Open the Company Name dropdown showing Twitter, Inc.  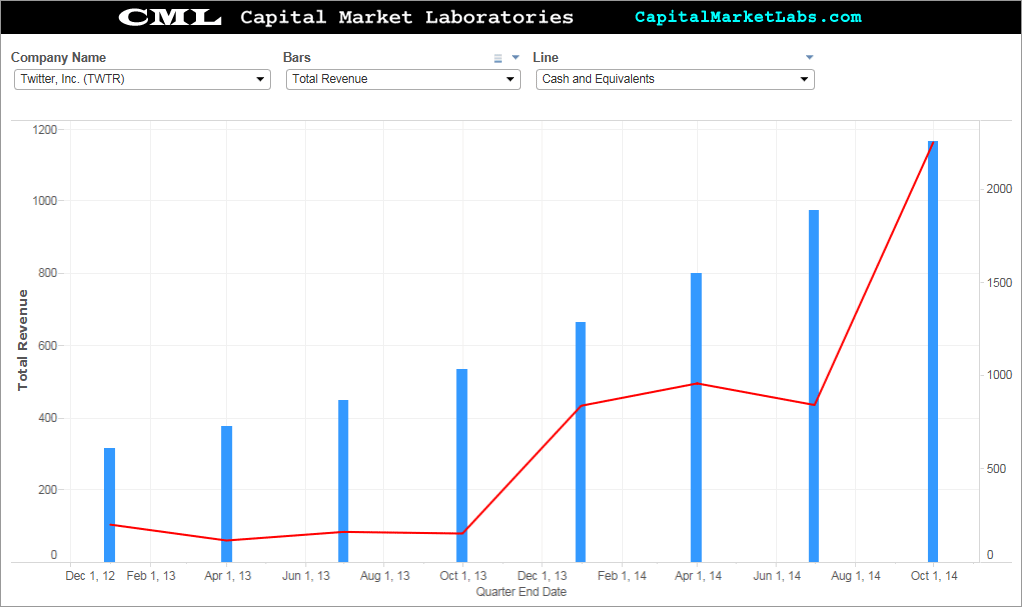point(142,79)
